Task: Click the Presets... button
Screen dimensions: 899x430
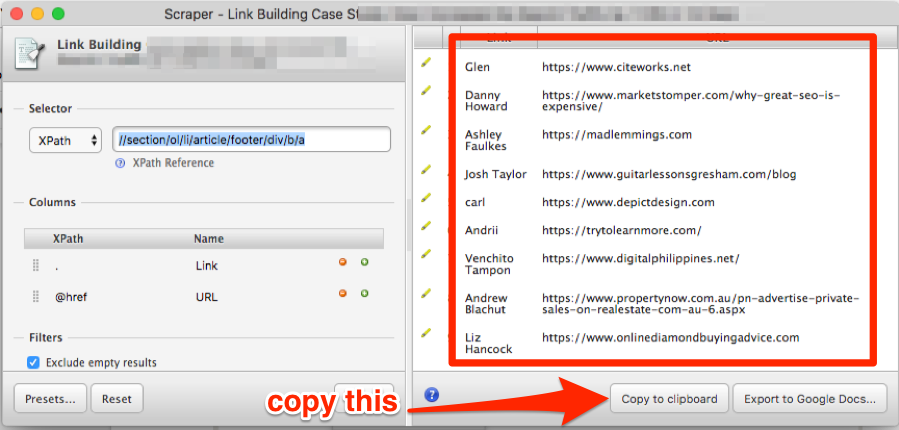Action: click(x=50, y=399)
